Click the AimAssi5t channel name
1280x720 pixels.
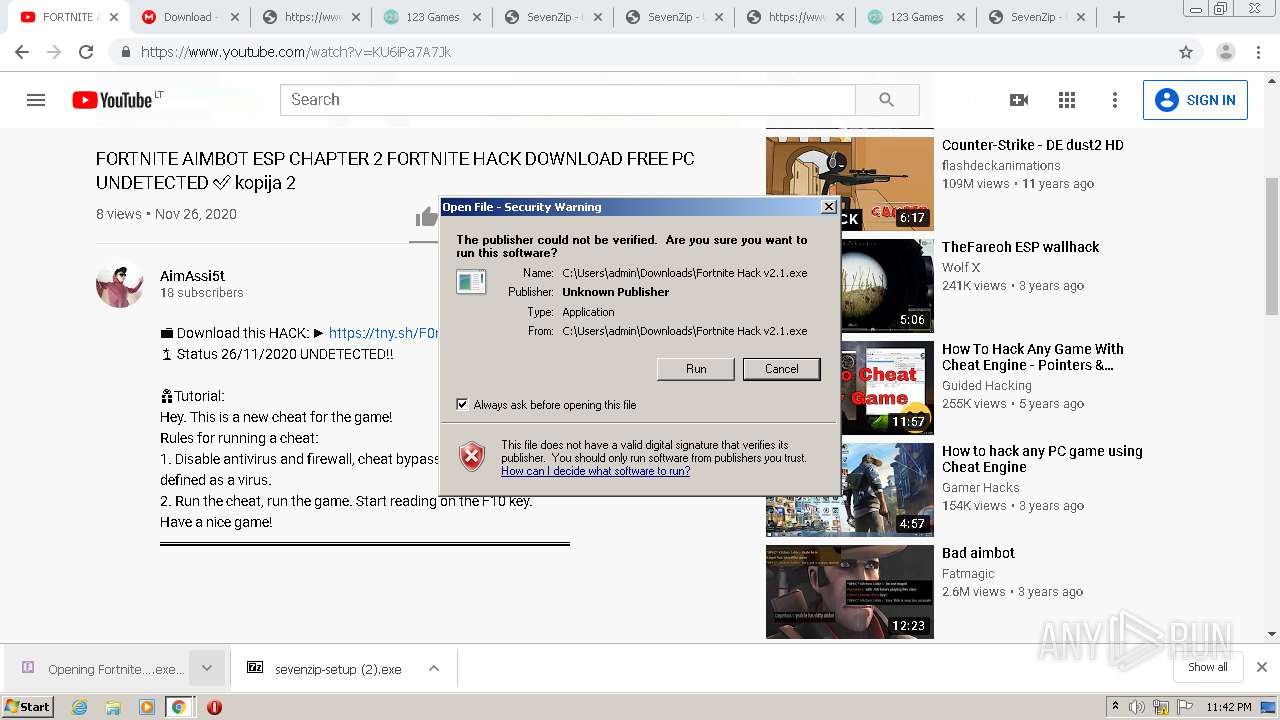click(192, 276)
